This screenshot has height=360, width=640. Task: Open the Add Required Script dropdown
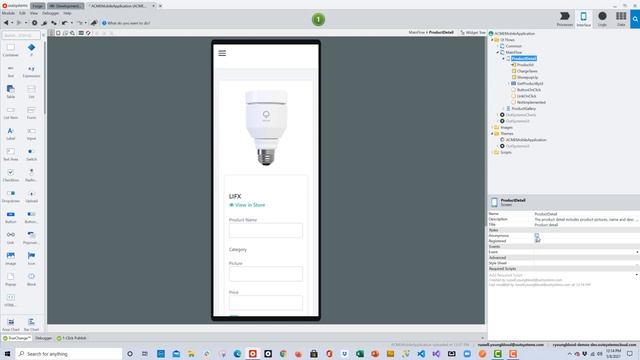coord(637,275)
